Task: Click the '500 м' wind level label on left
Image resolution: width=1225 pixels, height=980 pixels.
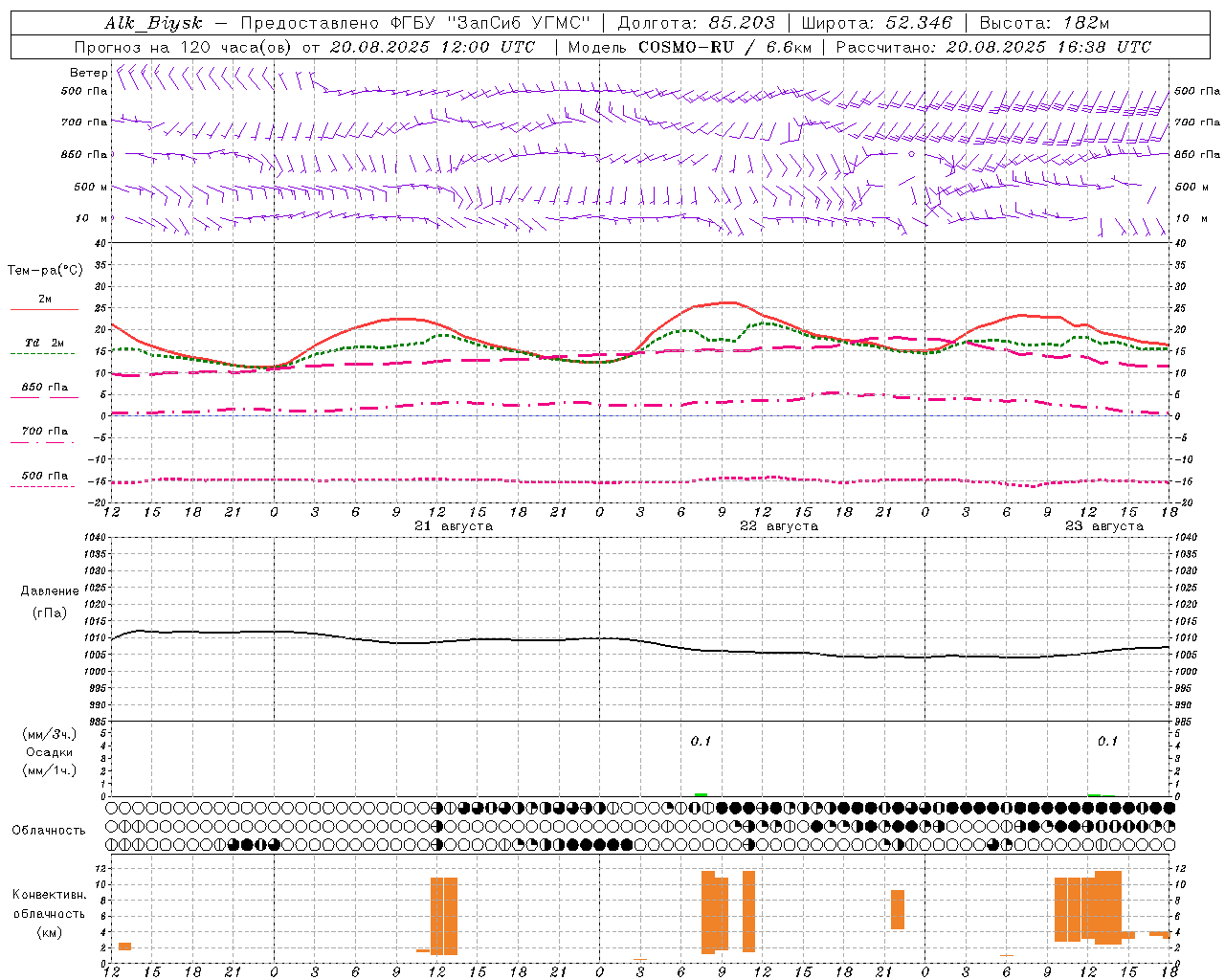Action: point(91,187)
